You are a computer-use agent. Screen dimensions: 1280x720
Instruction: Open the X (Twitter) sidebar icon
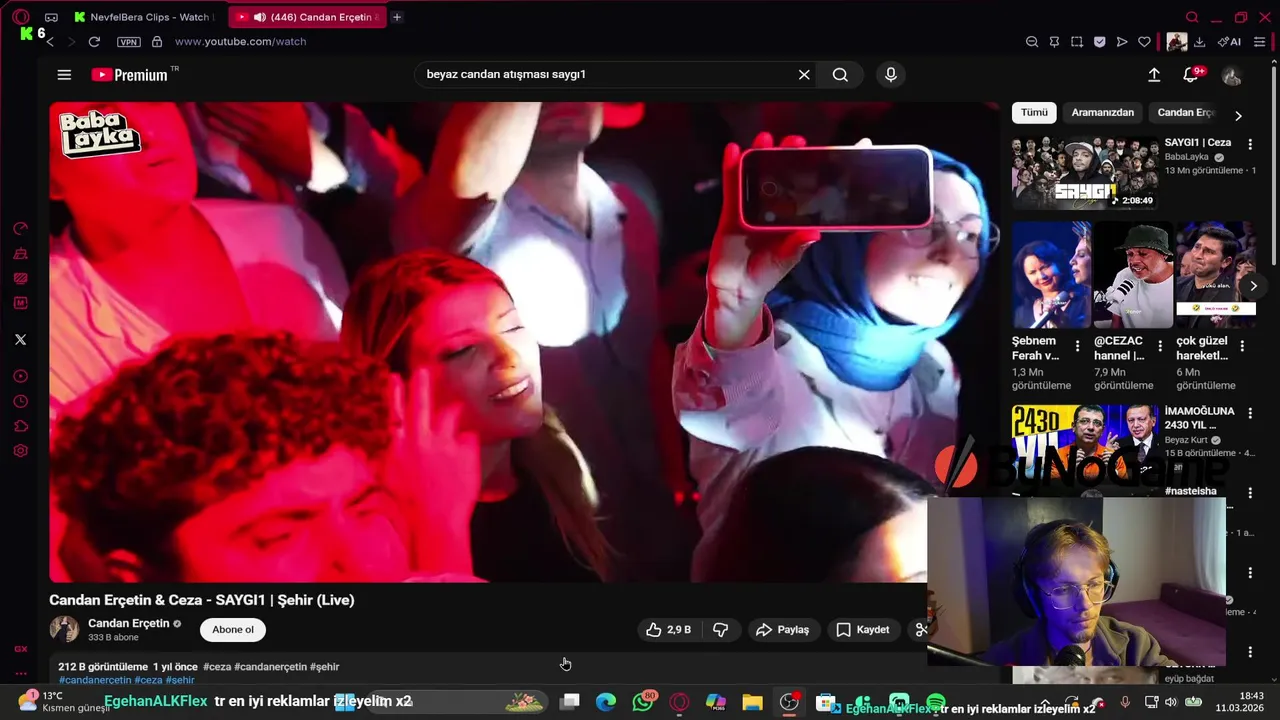click(x=20, y=340)
